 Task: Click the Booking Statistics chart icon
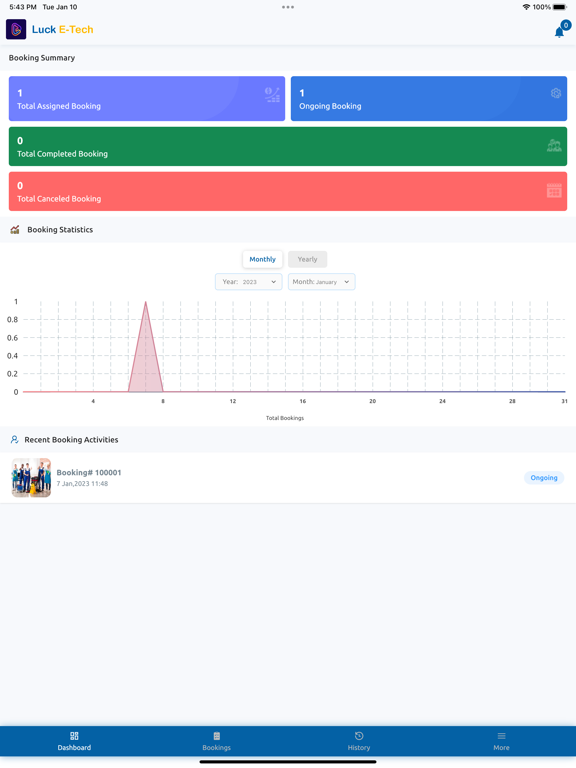[15, 230]
